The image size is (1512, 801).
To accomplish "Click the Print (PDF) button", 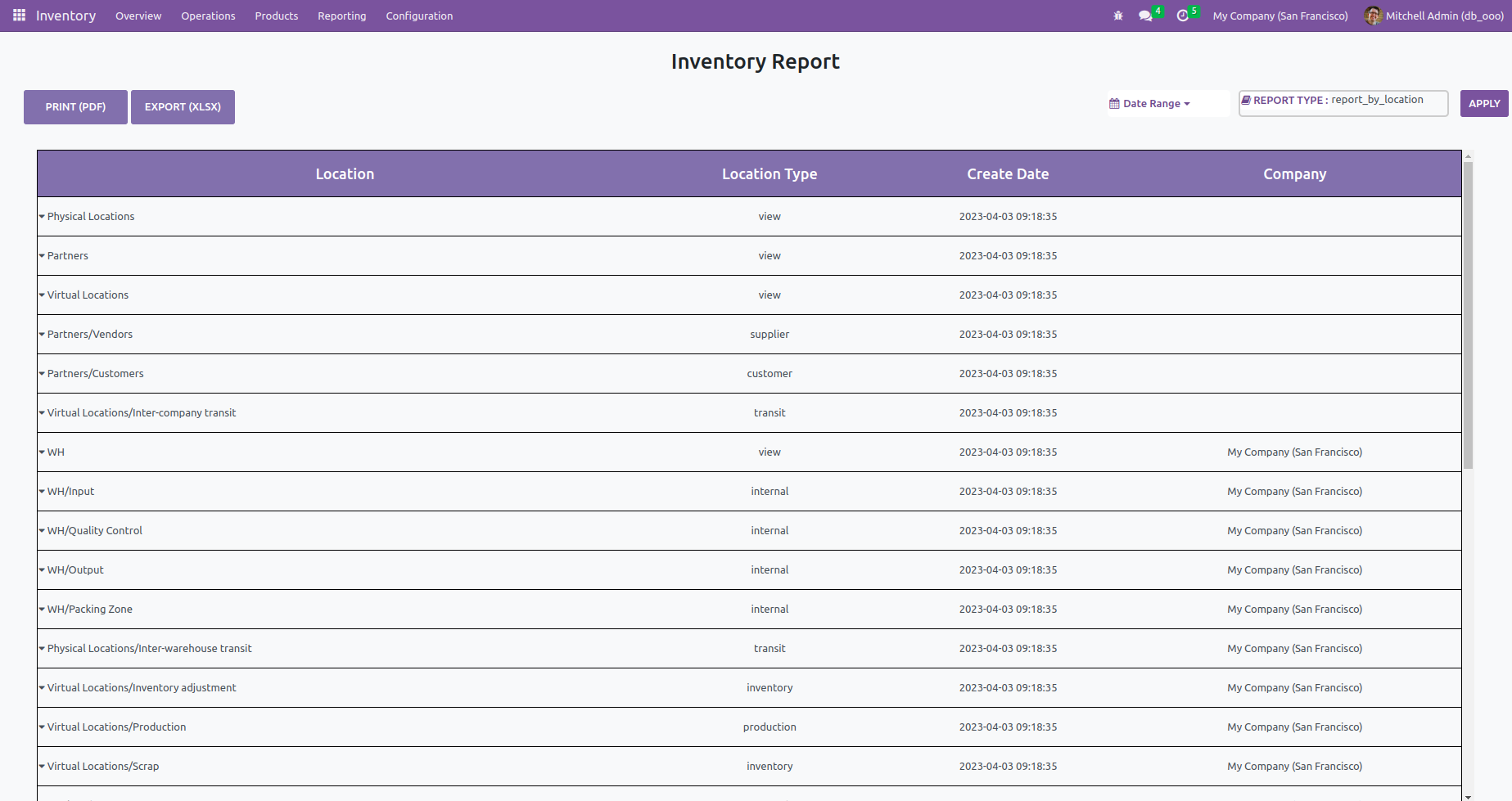I will [75, 107].
